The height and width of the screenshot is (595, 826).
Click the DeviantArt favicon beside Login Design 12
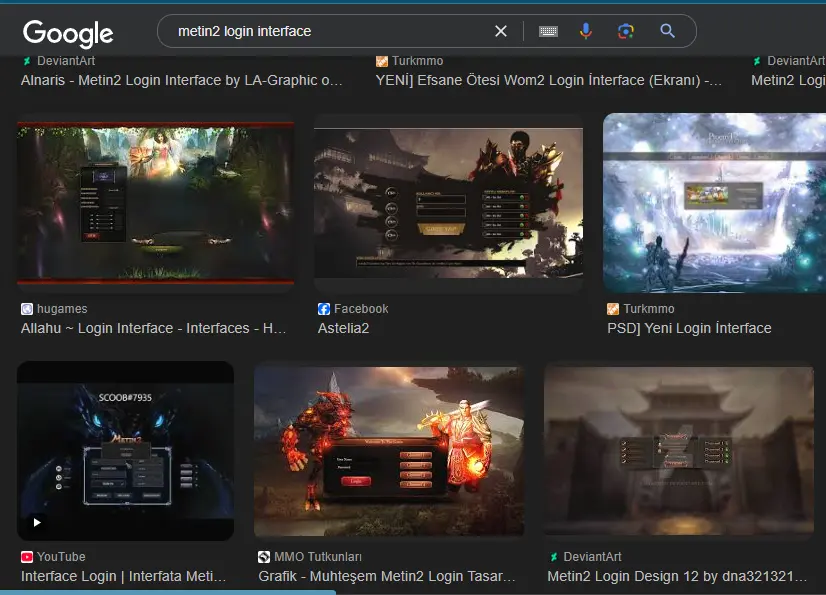point(554,557)
